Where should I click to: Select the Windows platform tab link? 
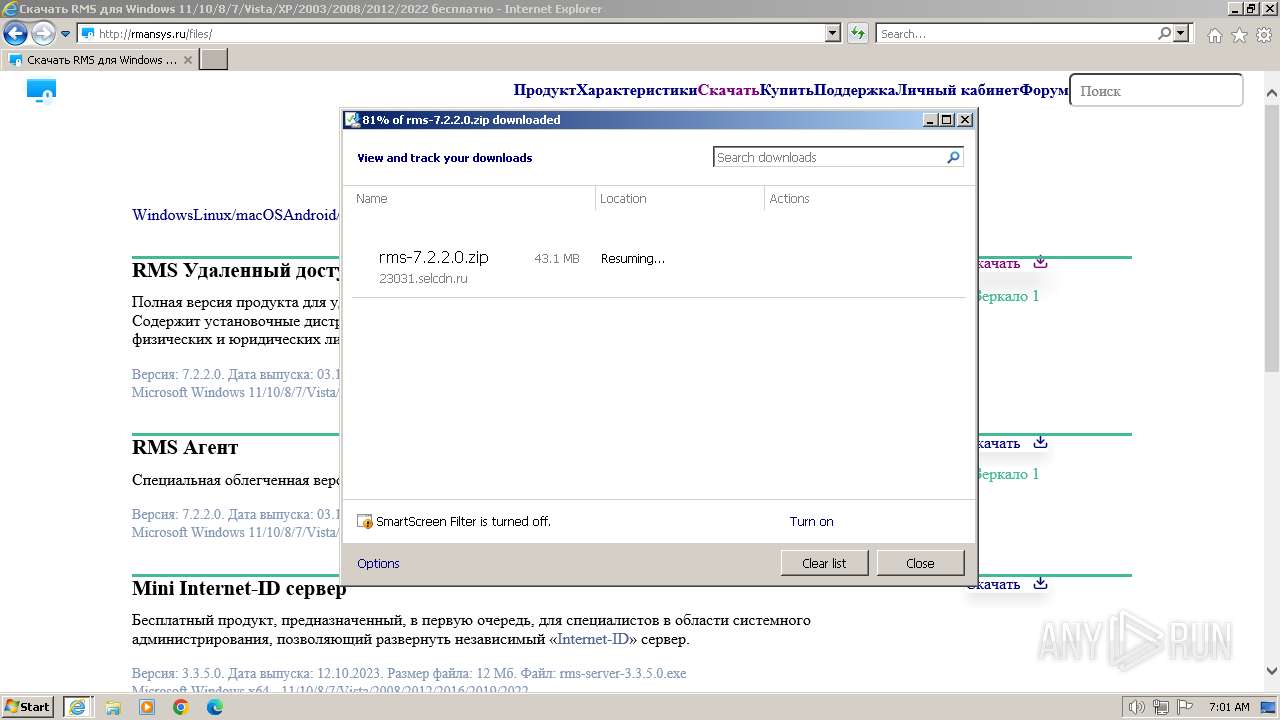click(162, 215)
